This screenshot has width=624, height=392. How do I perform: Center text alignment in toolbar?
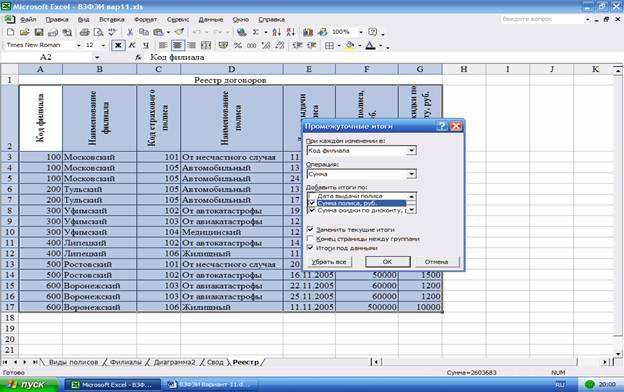[x=177, y=45]
